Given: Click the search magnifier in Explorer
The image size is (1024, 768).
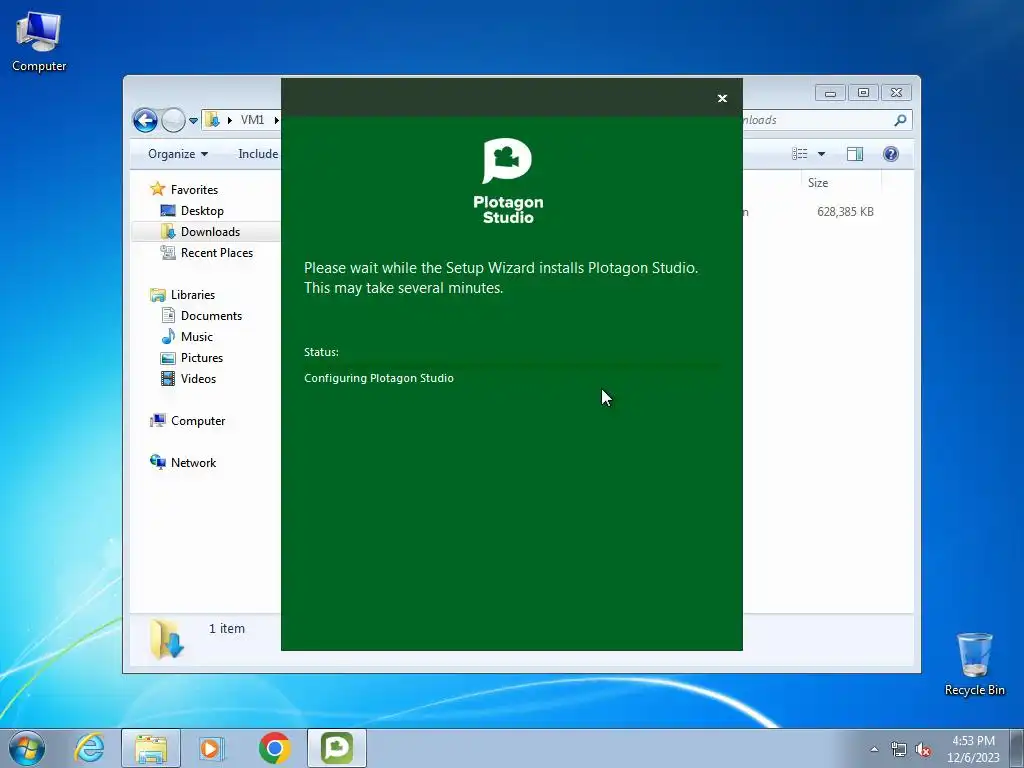Looking at the screenshot, I should point(900,120).
